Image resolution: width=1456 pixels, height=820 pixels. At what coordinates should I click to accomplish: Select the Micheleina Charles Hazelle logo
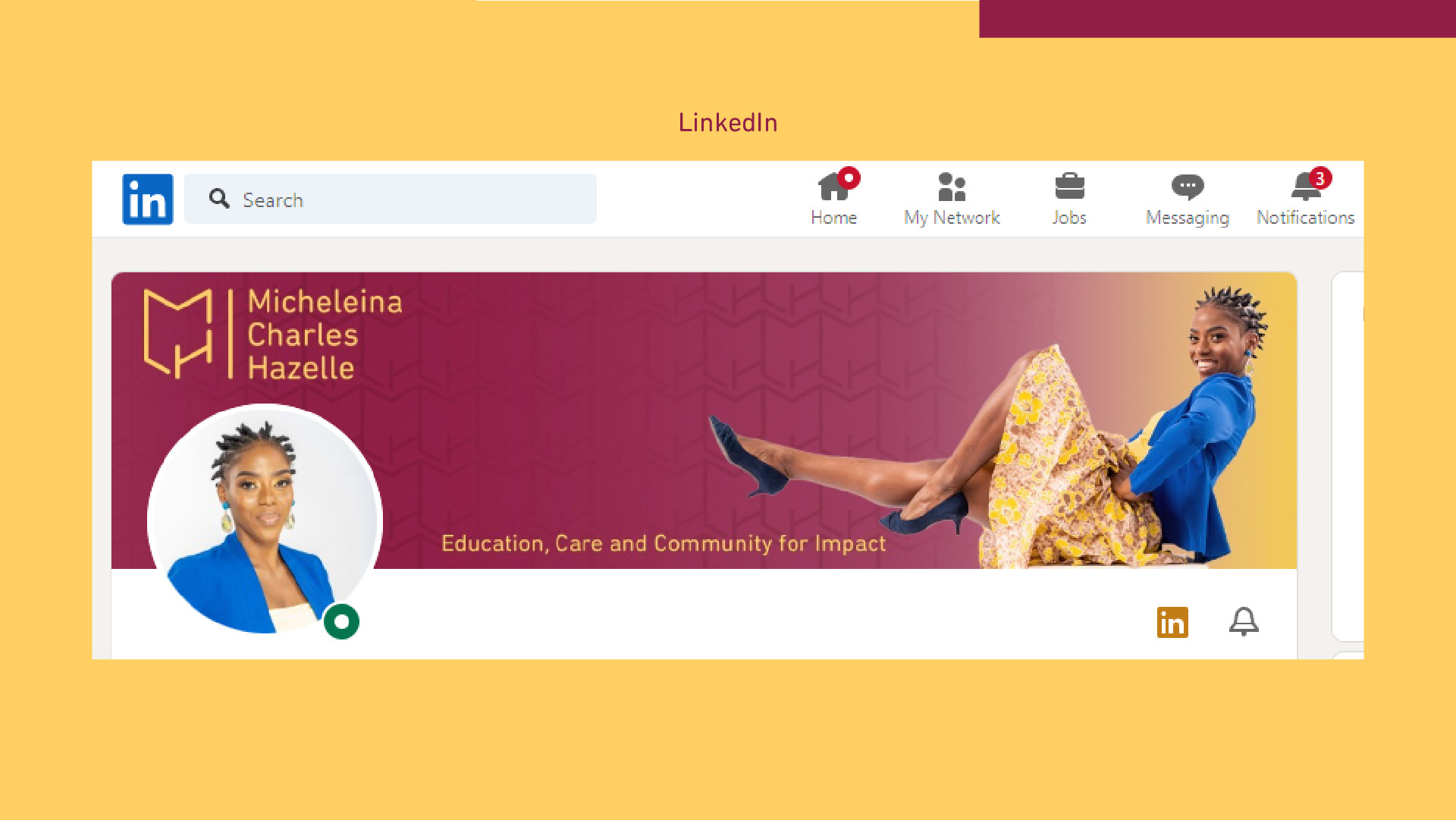[x=273, y=334]
